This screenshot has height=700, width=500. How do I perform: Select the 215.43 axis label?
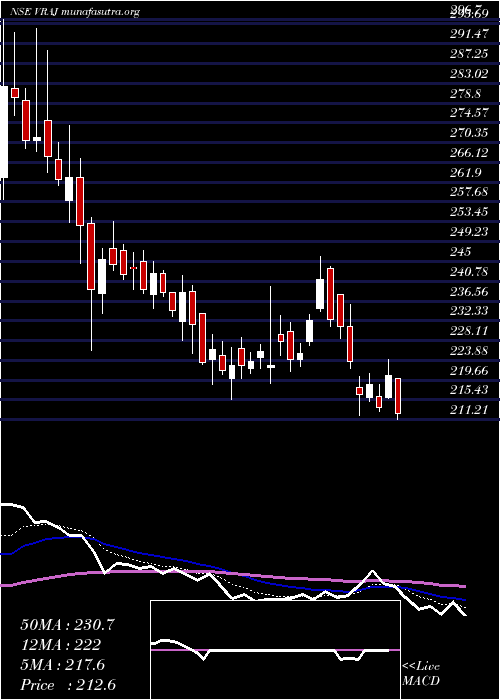click(x=469, y=390)
